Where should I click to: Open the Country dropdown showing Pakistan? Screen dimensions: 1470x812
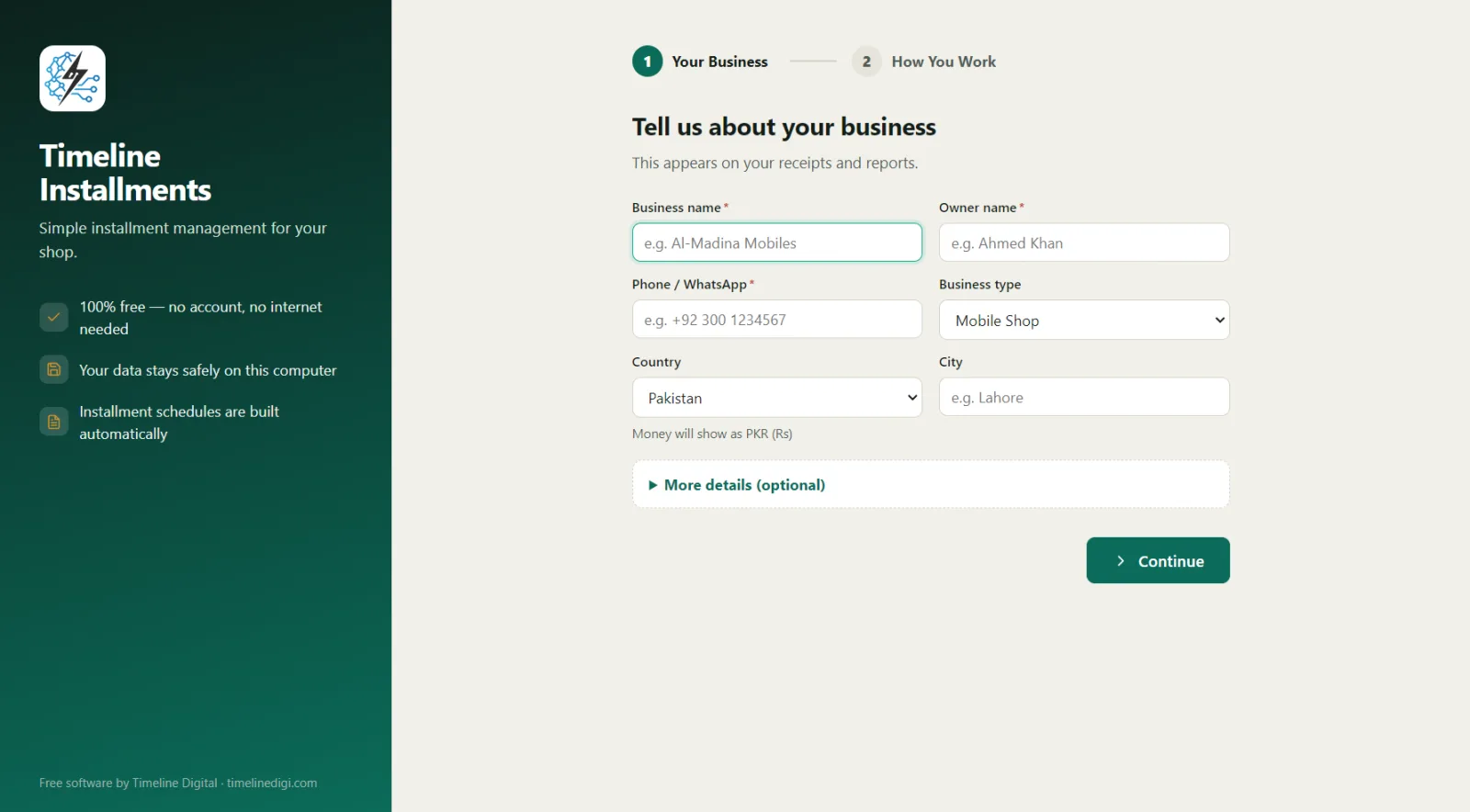(777, 398)
